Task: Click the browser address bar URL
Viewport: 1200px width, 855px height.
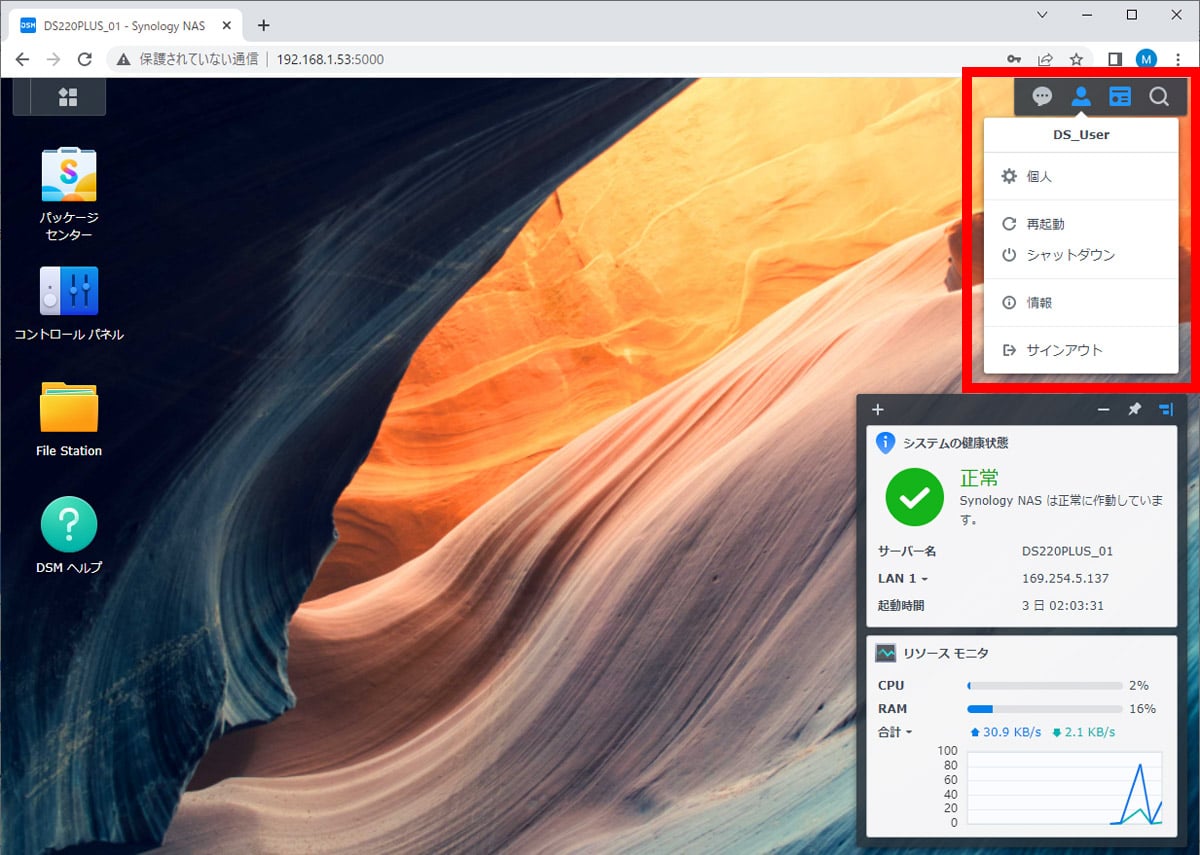Action: click(330, 59)
